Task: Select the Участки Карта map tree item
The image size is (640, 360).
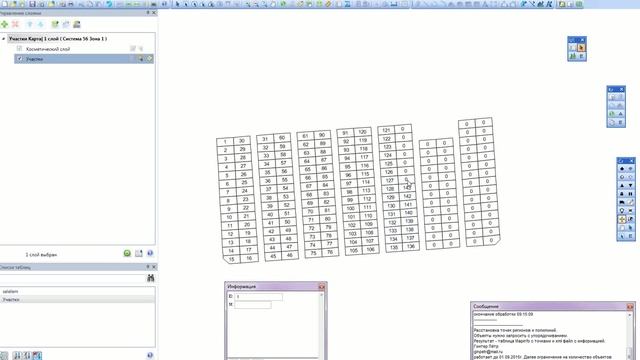Action: point(58,39)
